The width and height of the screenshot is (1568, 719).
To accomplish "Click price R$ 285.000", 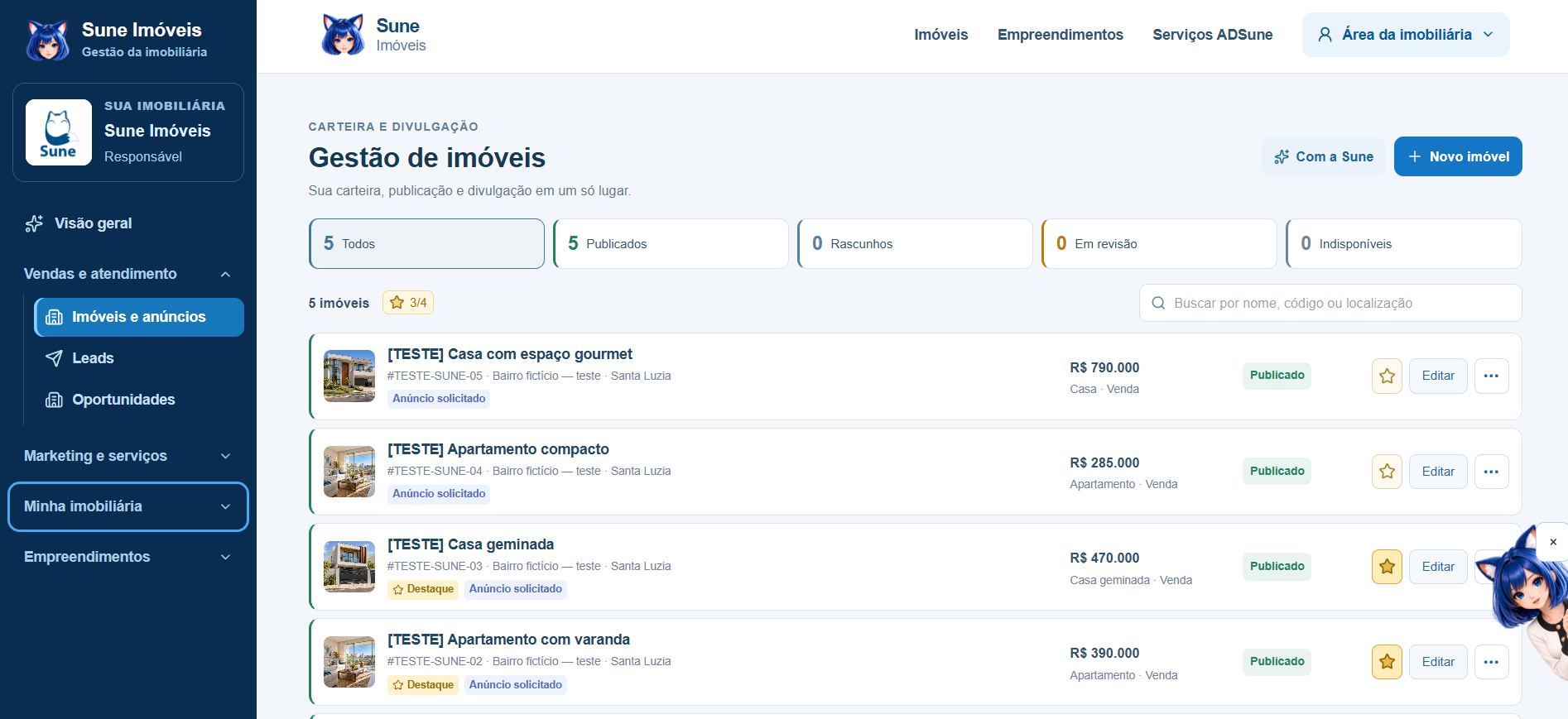I will (1104, 463).
